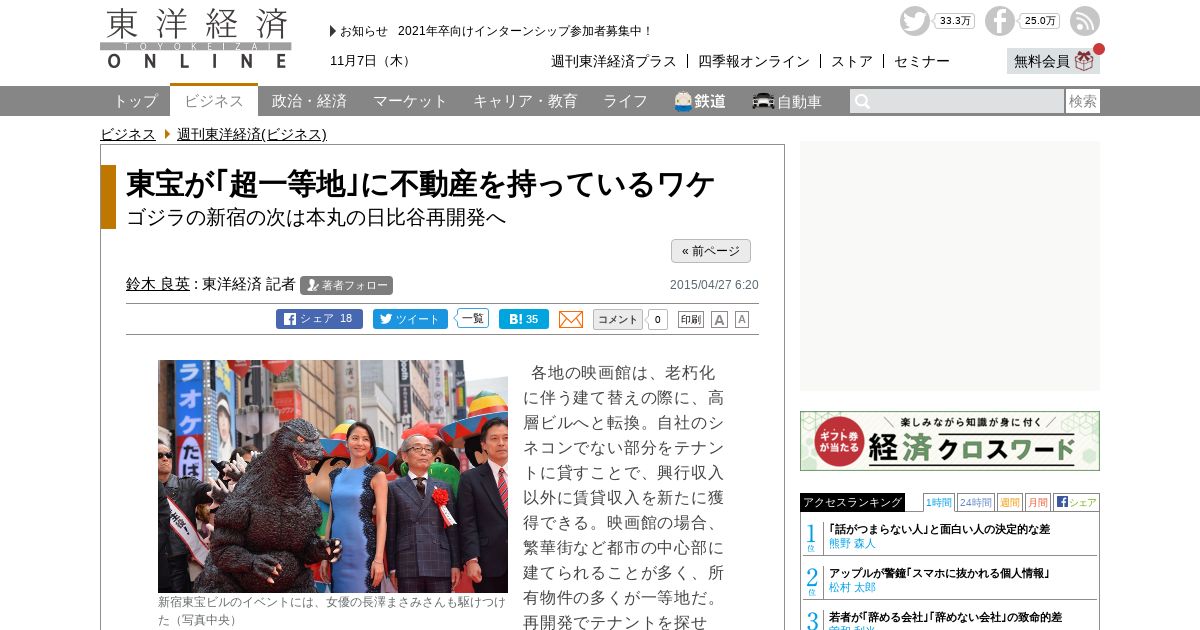Switch ranking to 24時間 tab
The height and width of the screenshot is (630, 1200).
(976, 502)
